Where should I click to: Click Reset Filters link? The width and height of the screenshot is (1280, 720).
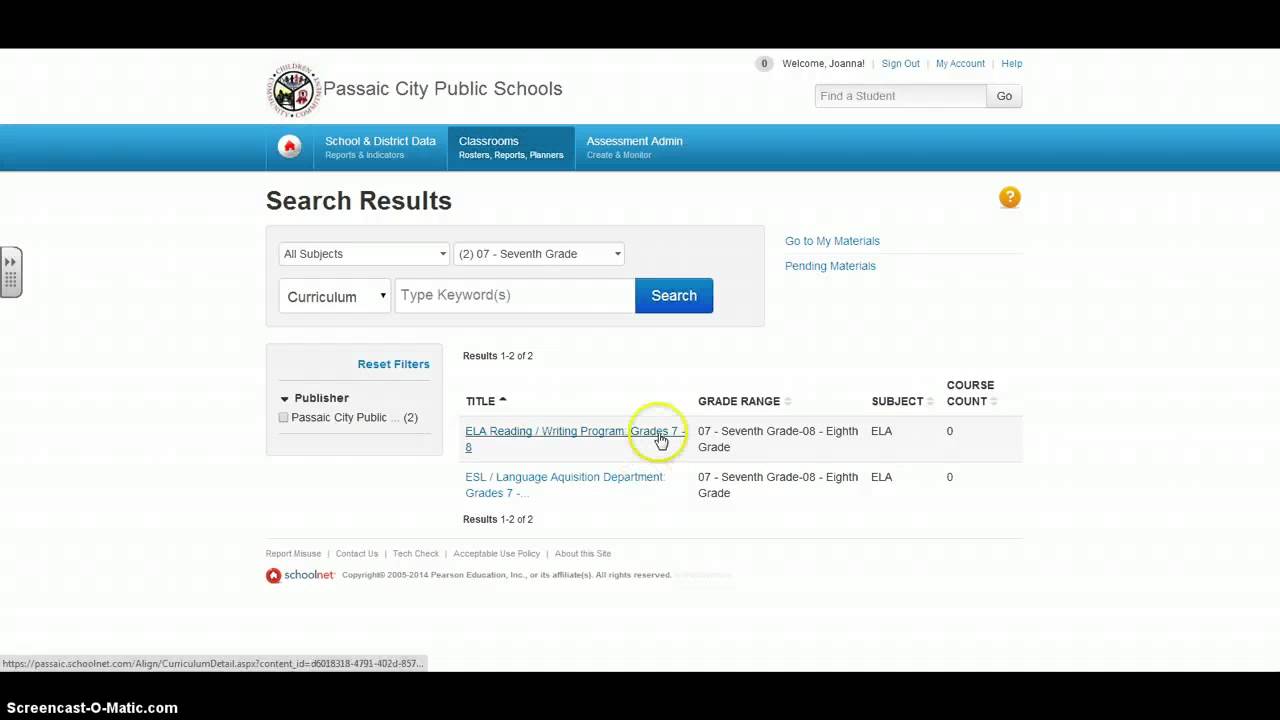pyautogui.click(x=393, y=364)
